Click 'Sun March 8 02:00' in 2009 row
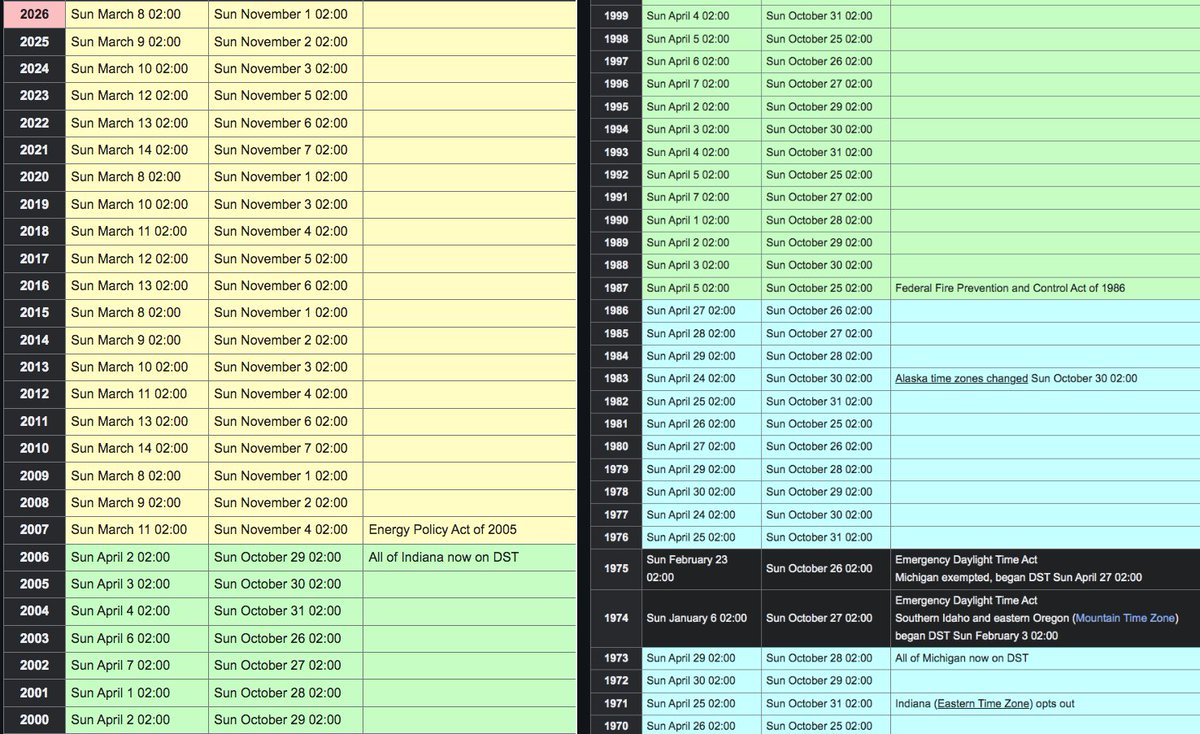 (126, 476)
